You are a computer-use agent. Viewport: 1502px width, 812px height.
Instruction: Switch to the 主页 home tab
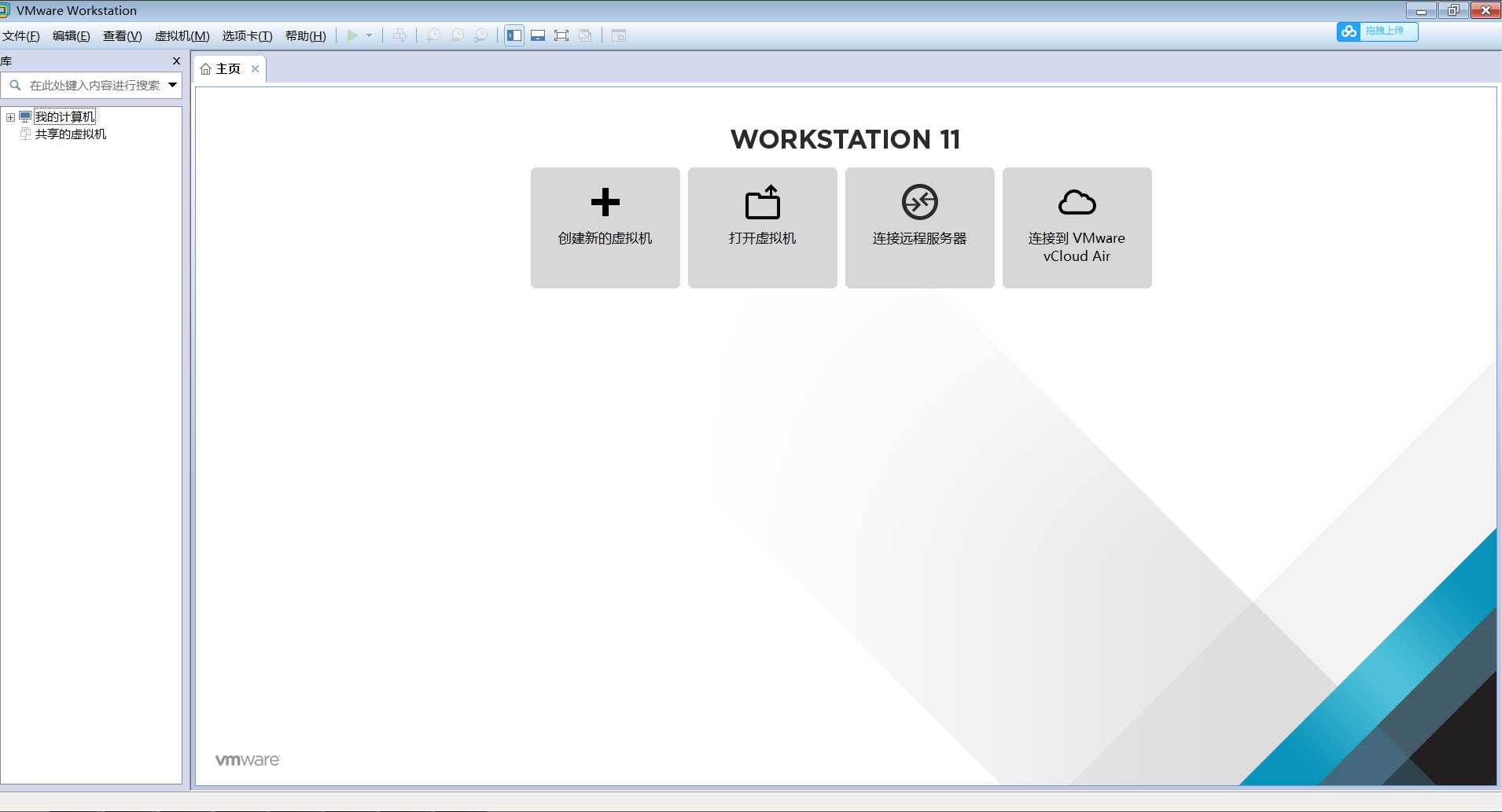tap(228, 69)
